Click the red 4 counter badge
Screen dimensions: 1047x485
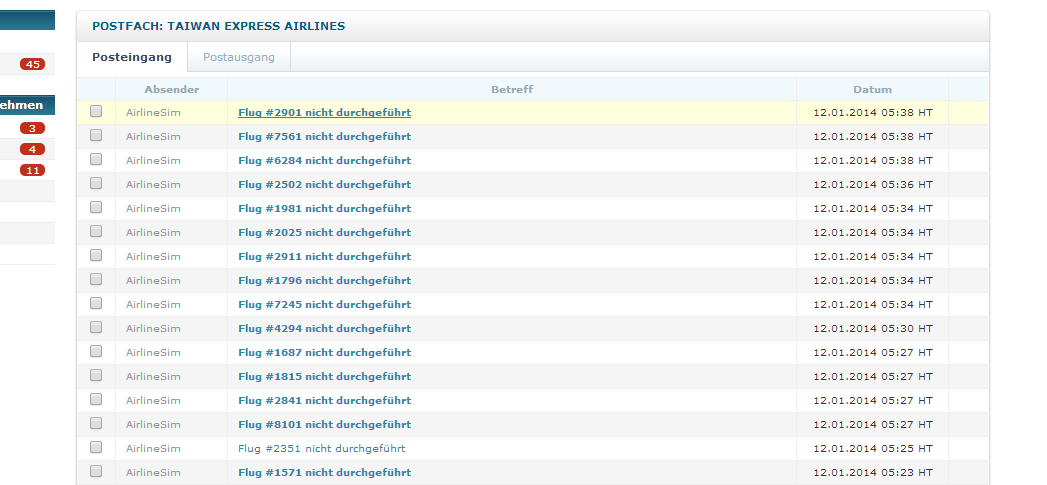[32, 149]
